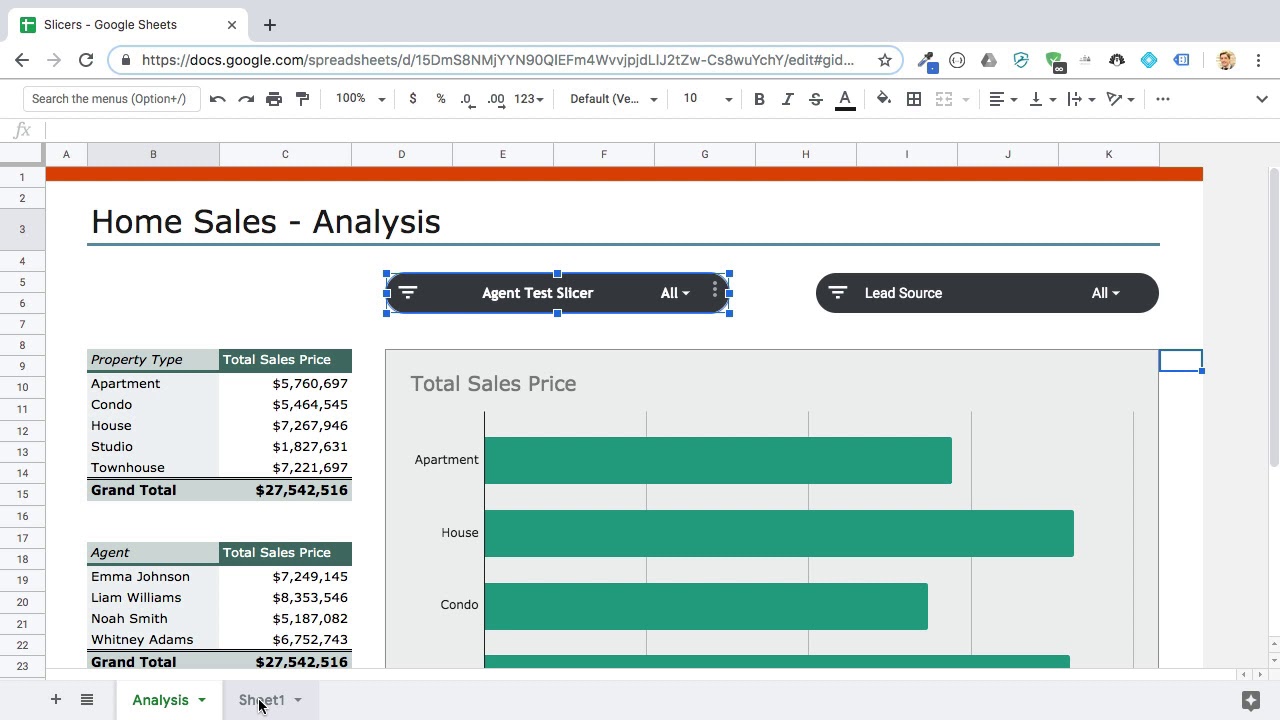This screenshot has width=1280, height=720.
Task: Open the font family dropdown
Action: 614,99
